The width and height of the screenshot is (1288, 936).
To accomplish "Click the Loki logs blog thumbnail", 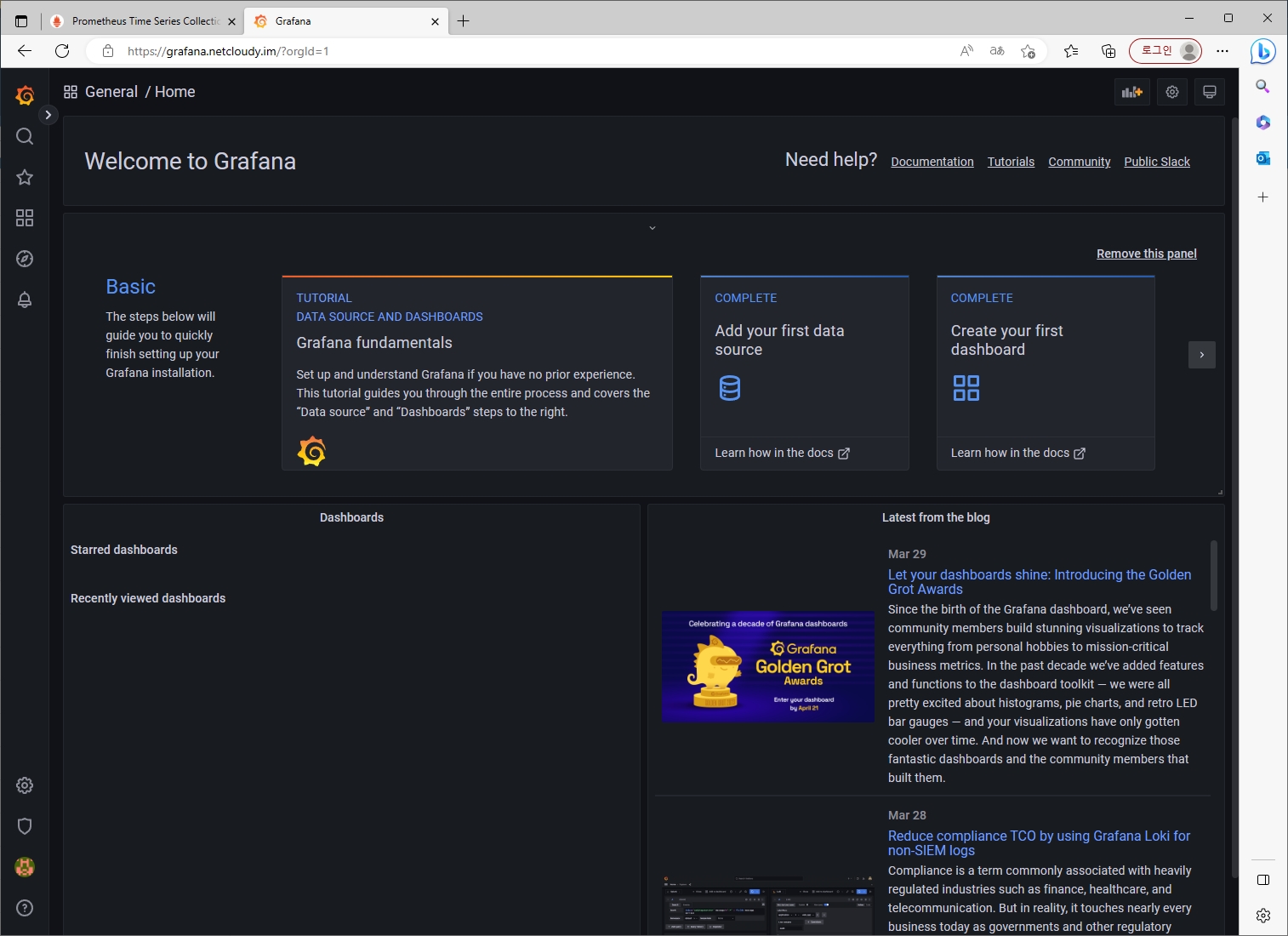I will [x=768, y=904].
